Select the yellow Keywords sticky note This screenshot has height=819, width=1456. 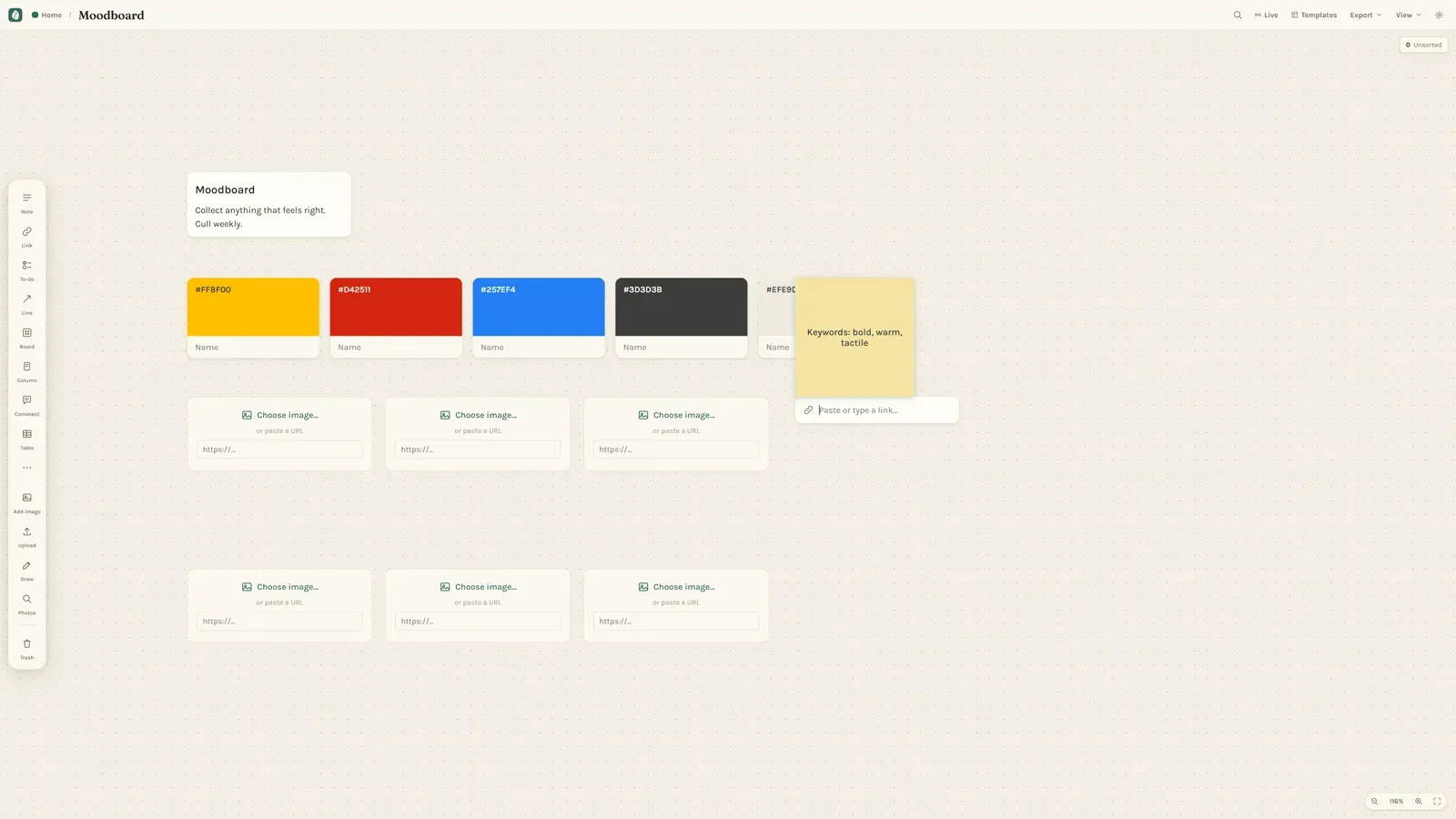click(854, 338)
